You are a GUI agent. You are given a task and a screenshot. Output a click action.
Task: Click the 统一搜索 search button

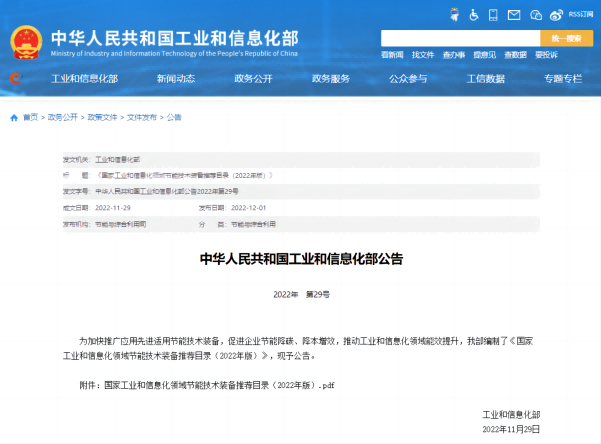pyautogui.click(x=567, y=38)
